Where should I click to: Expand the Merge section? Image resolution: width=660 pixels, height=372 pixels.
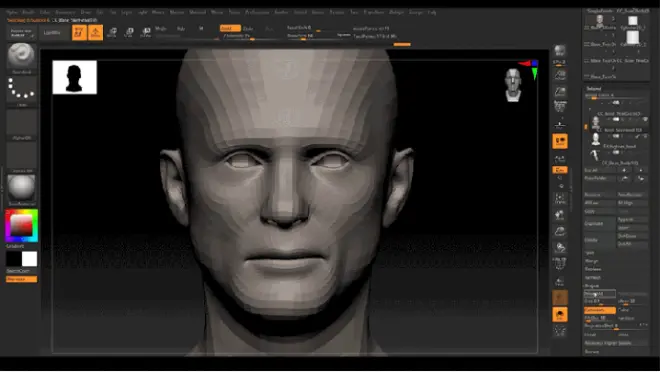click(x=591, y=261)
